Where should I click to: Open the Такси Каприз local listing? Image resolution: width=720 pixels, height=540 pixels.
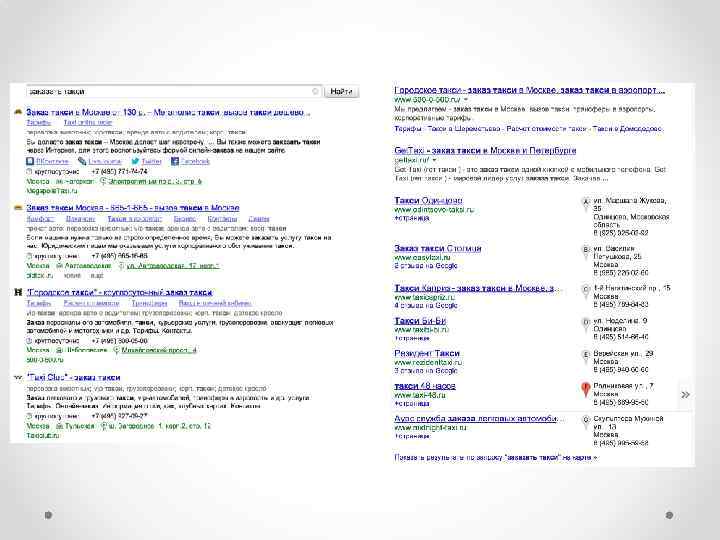[x=477, y=288]
